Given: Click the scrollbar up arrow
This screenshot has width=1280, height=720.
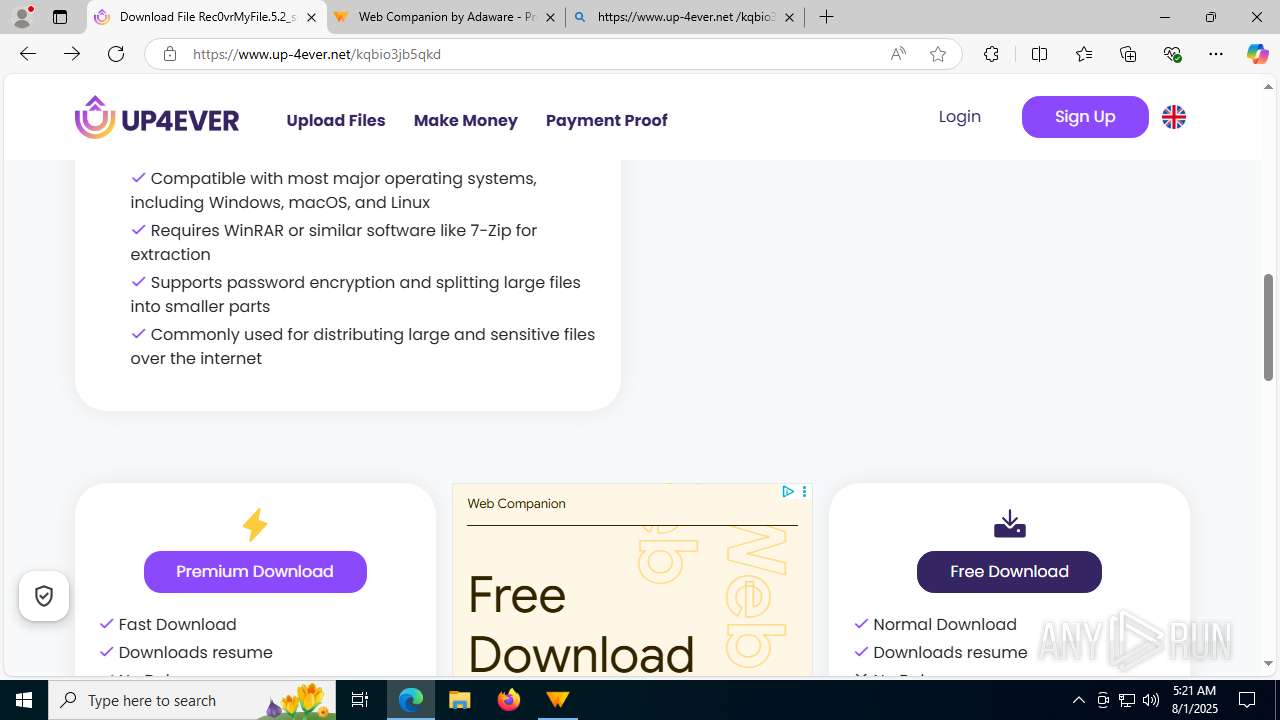Looking at the screenshot, I should (1268, 86).
